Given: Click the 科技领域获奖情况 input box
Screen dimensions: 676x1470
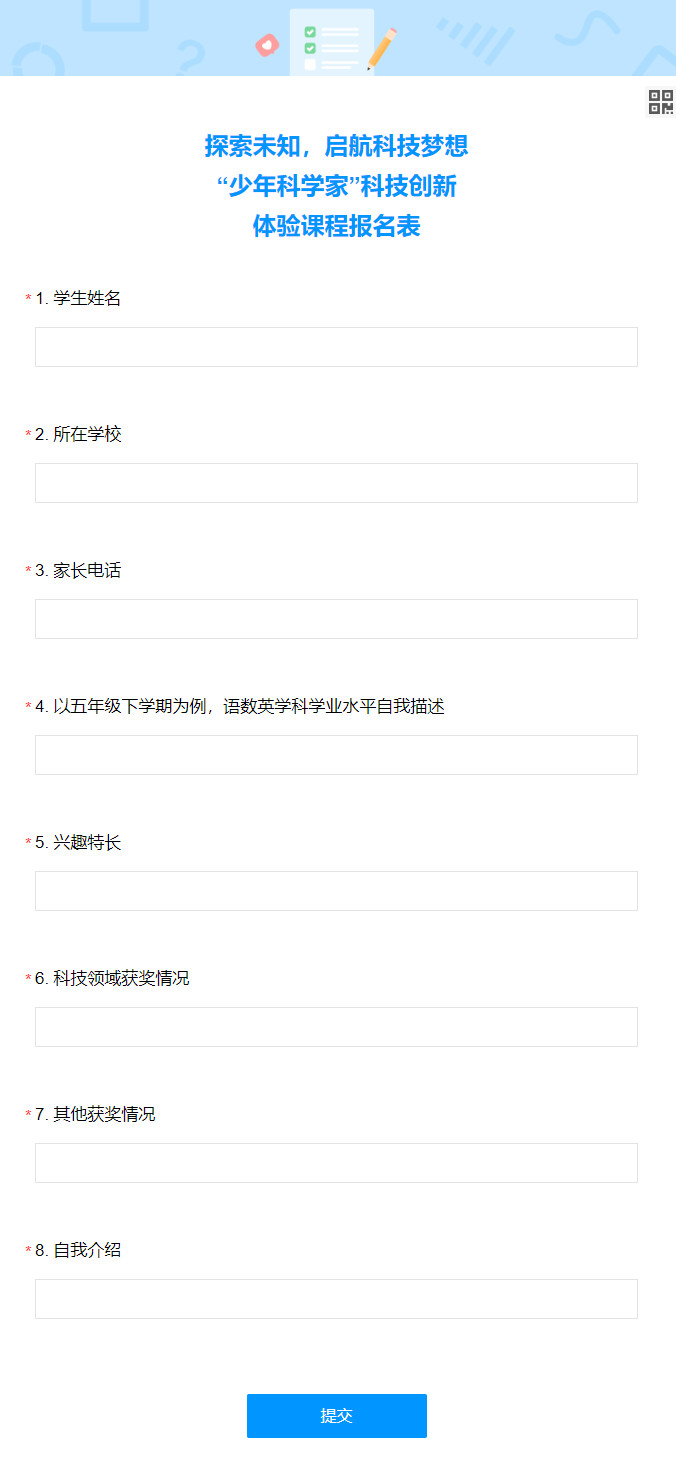Looking at the screenshot, I should pyautogui.click(x=336, y=1027).
